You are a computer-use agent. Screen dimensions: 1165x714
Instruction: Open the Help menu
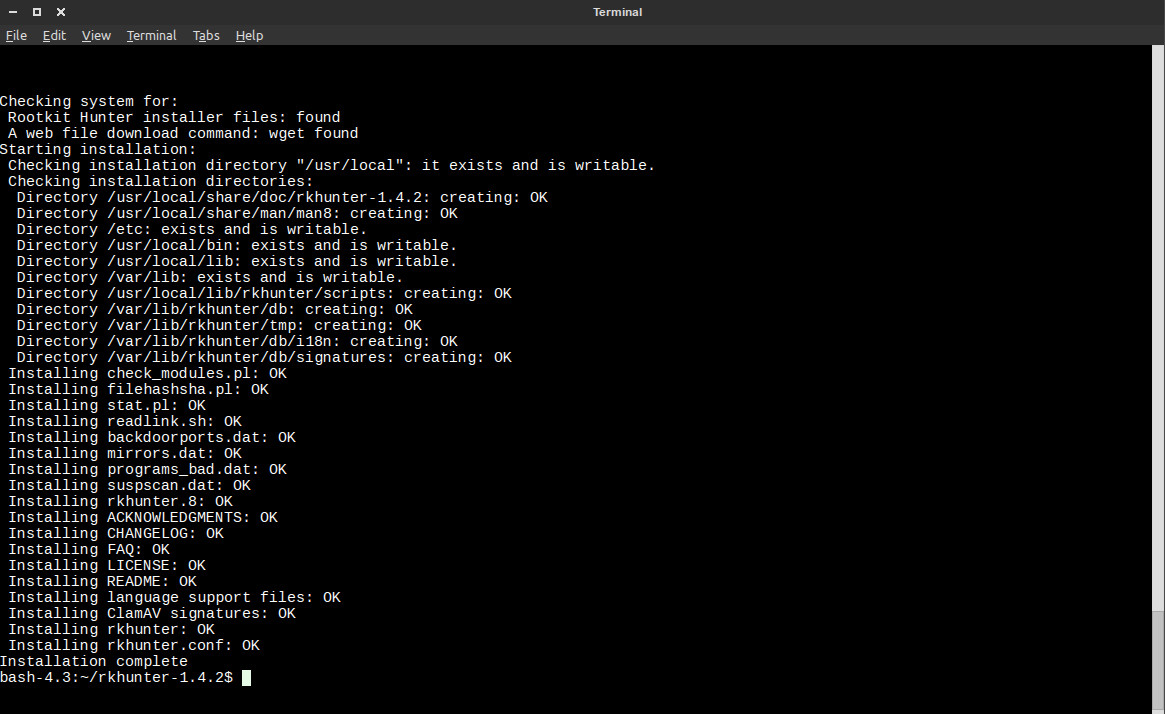(x=249, y=35)
